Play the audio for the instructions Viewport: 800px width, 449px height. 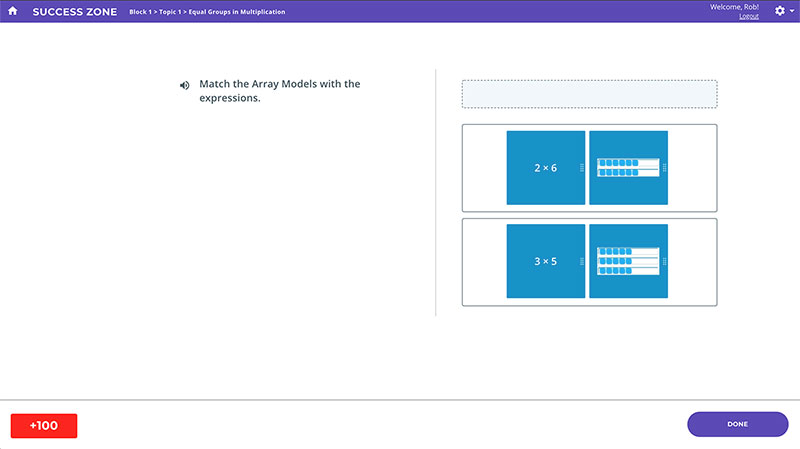click(184, 85)
